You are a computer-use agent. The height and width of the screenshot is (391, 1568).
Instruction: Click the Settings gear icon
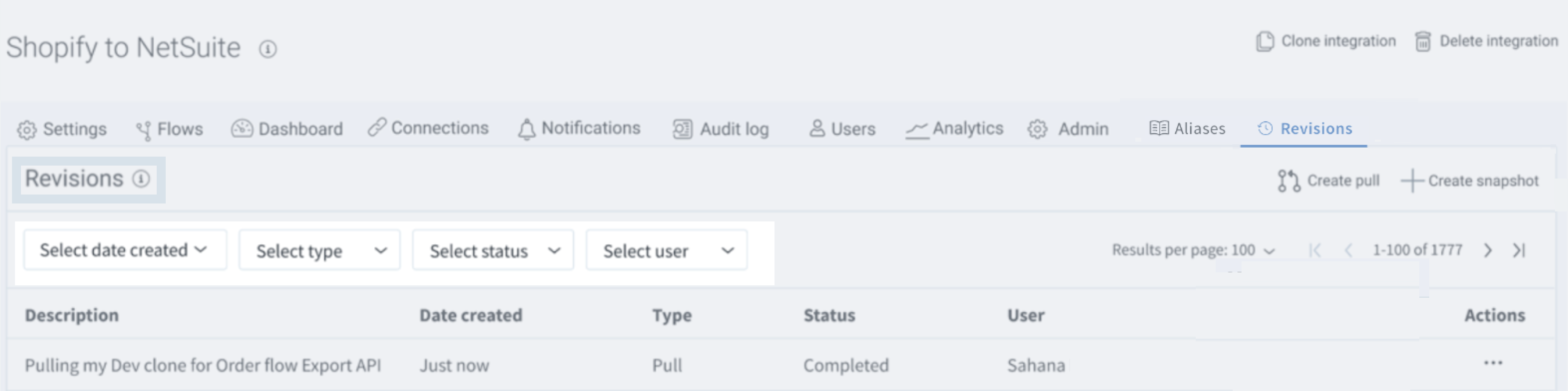pos(27,130)
